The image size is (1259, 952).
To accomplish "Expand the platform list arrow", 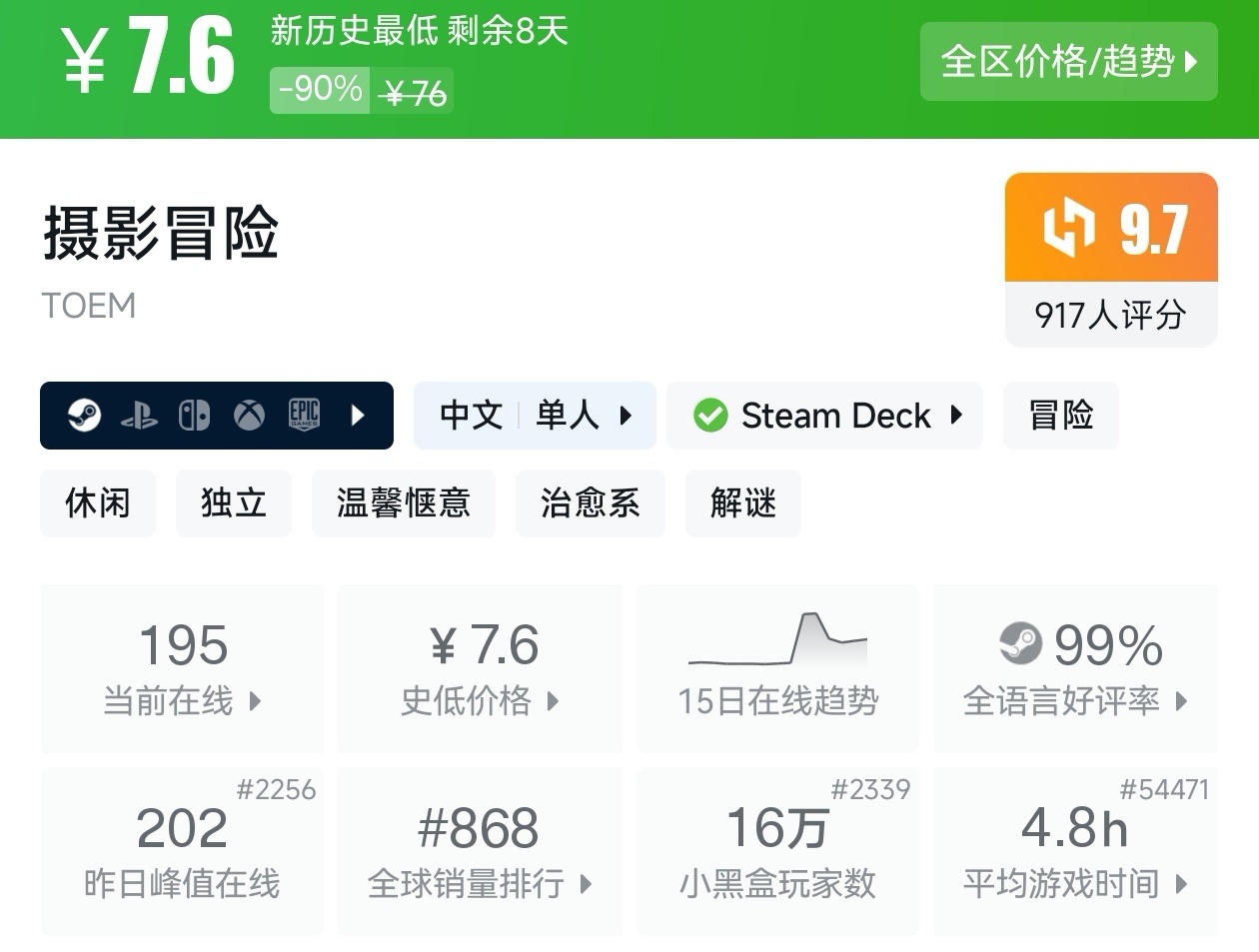I will (x=358, y=415).
